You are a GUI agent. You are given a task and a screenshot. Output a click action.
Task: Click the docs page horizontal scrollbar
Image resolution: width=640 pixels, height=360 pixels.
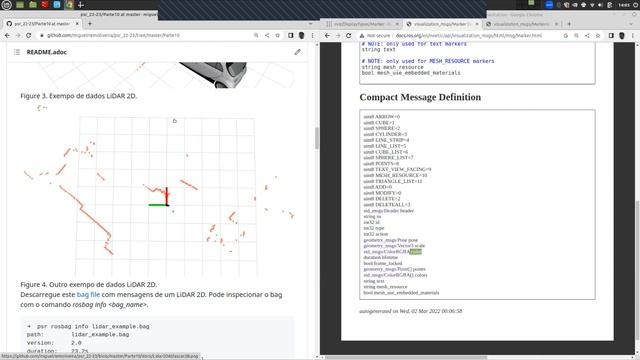click(406, 358)
